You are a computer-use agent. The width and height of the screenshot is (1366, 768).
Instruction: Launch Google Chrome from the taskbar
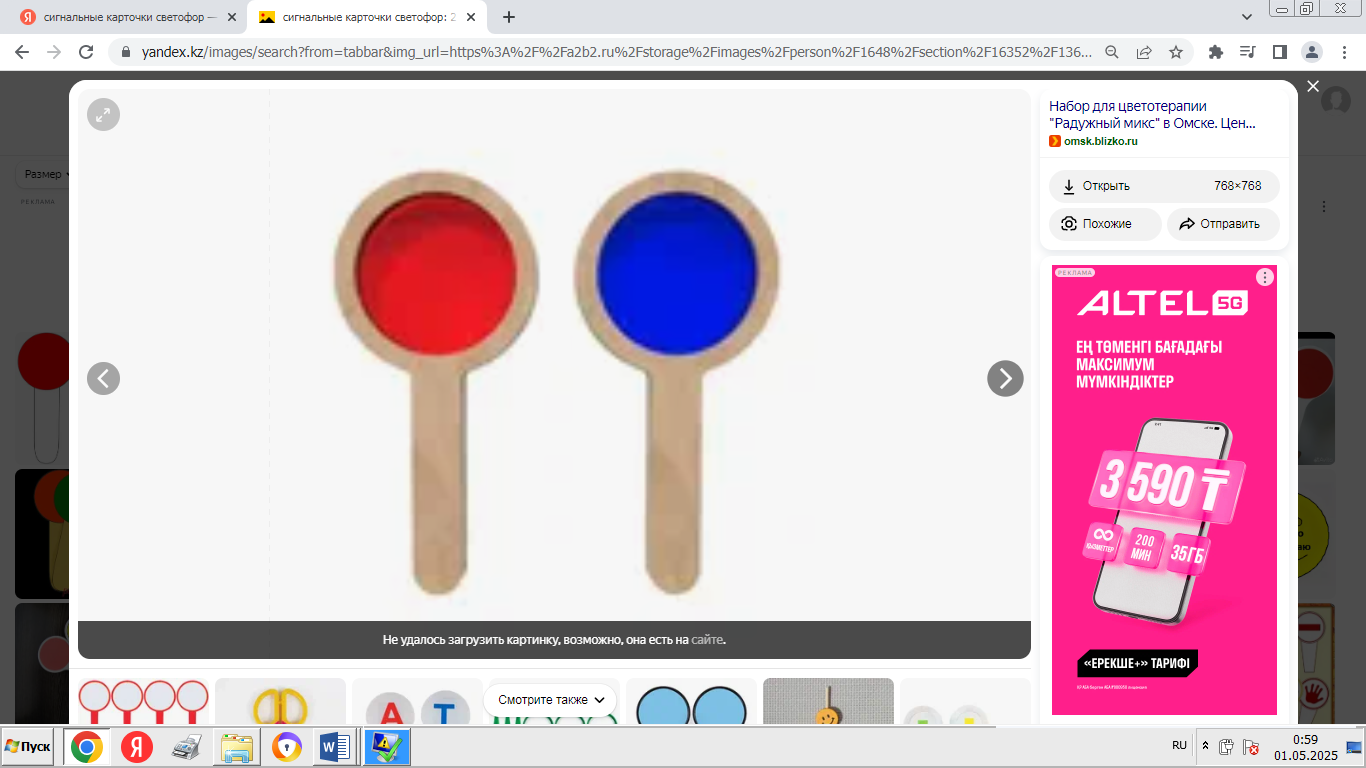click(x=86, y=747)
